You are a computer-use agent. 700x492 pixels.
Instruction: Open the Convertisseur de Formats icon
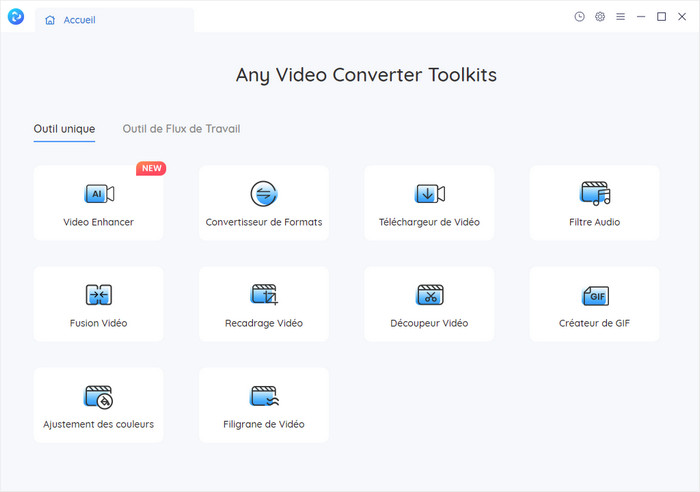coord(264,194)
